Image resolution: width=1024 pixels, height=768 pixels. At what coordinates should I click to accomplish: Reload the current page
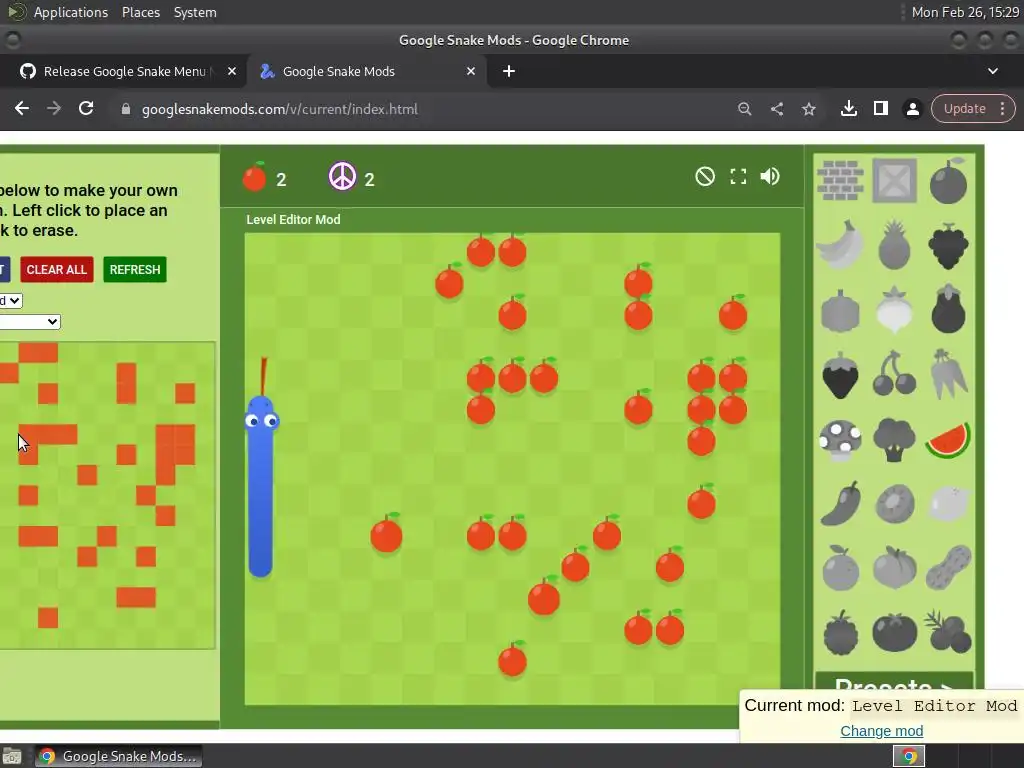[86, 108]
